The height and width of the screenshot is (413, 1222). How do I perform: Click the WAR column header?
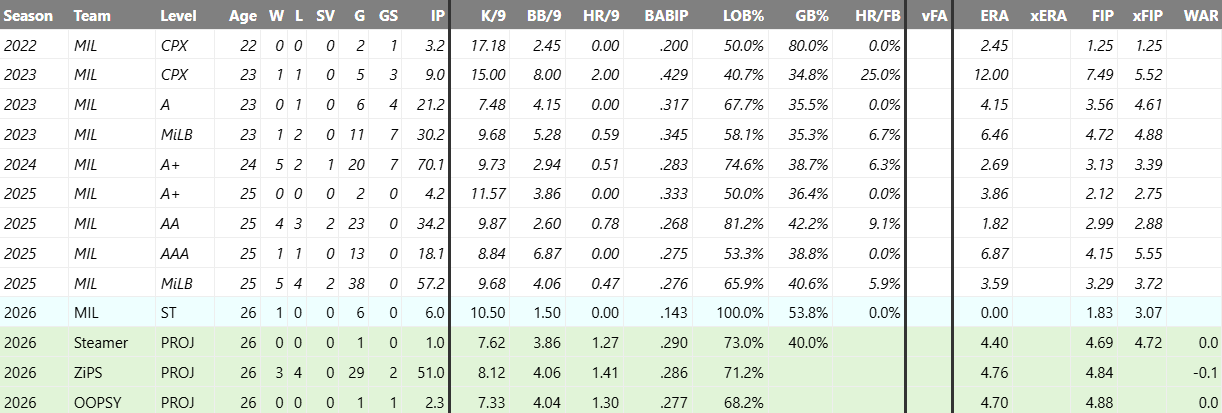(x=1199, y=16)
